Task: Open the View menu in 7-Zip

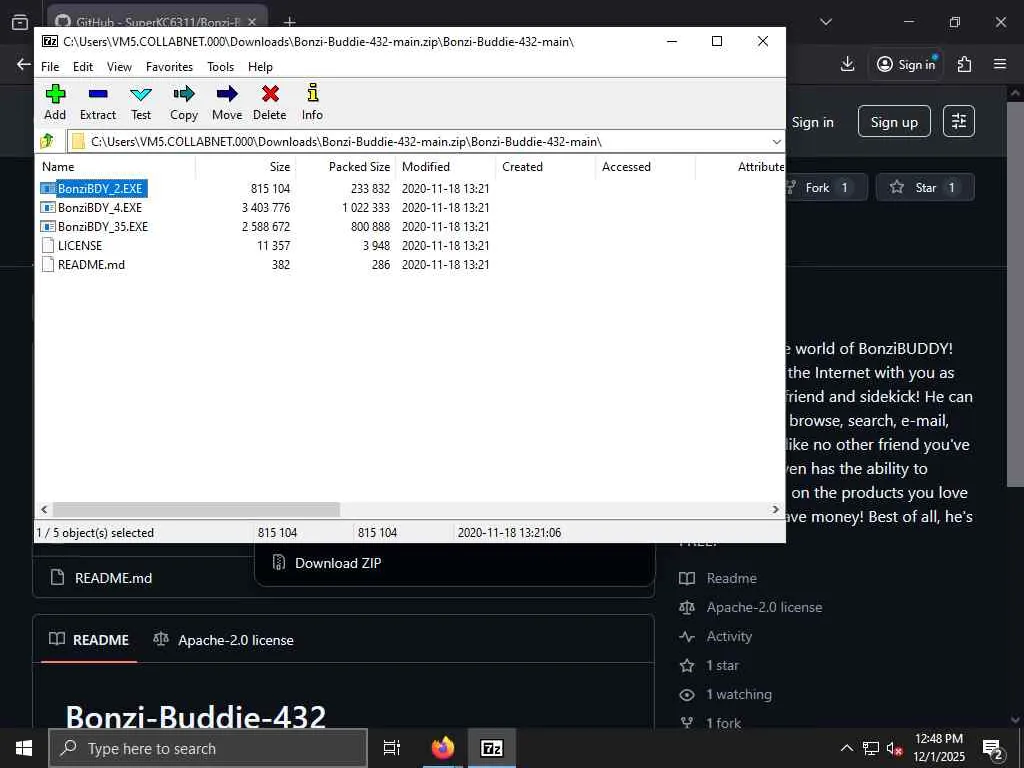Action: pyautogui.click(x=120, y=67)
